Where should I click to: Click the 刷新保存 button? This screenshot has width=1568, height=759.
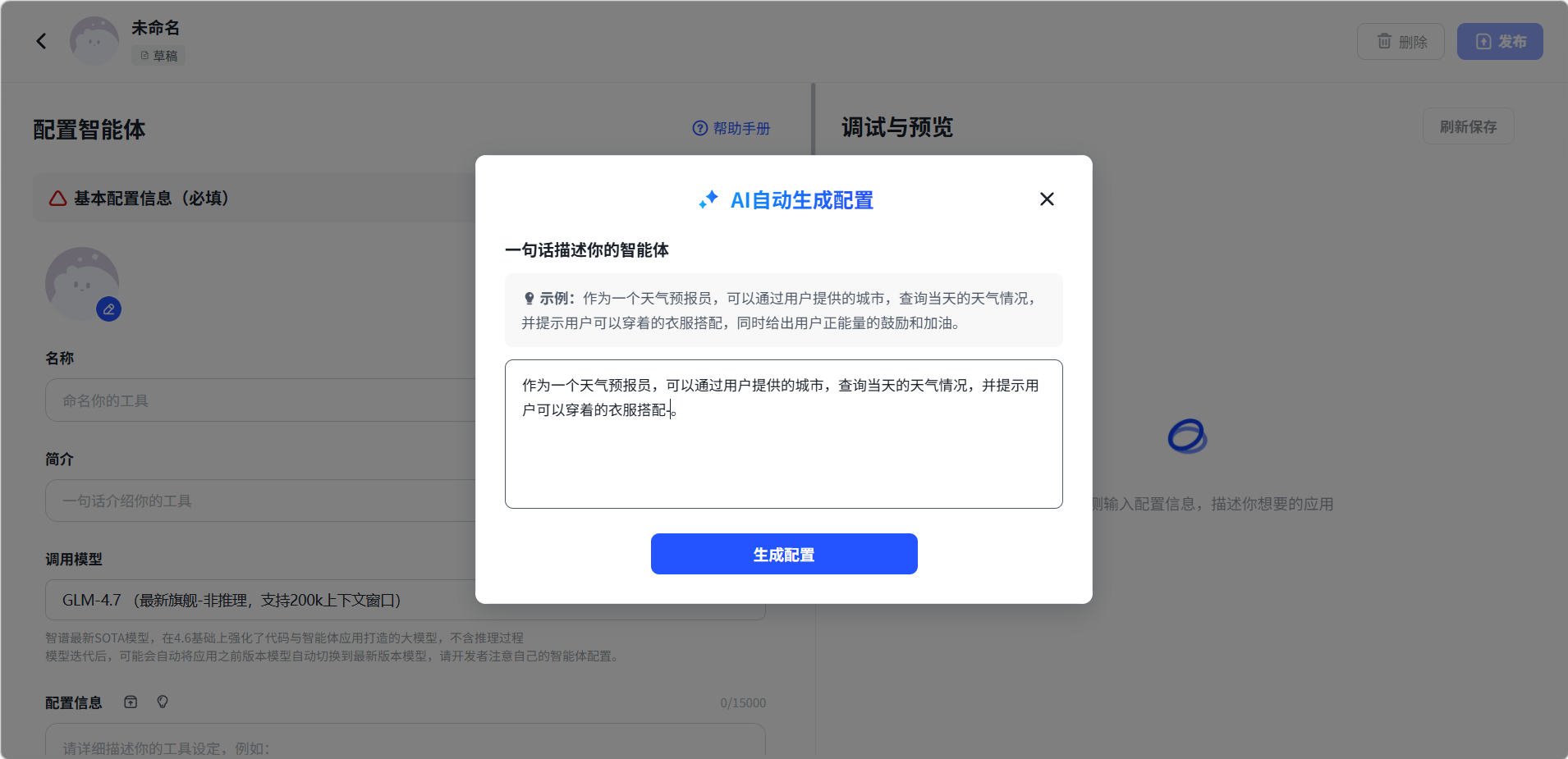click(x=1468, y=126)
